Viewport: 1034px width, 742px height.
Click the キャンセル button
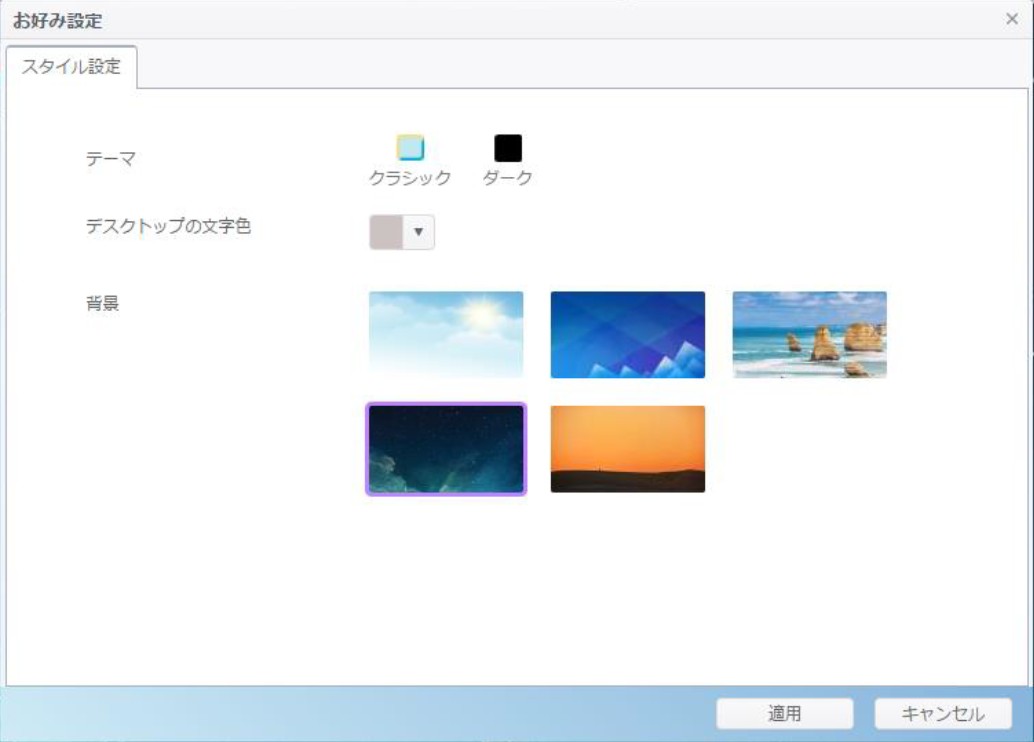coord(943,714)
